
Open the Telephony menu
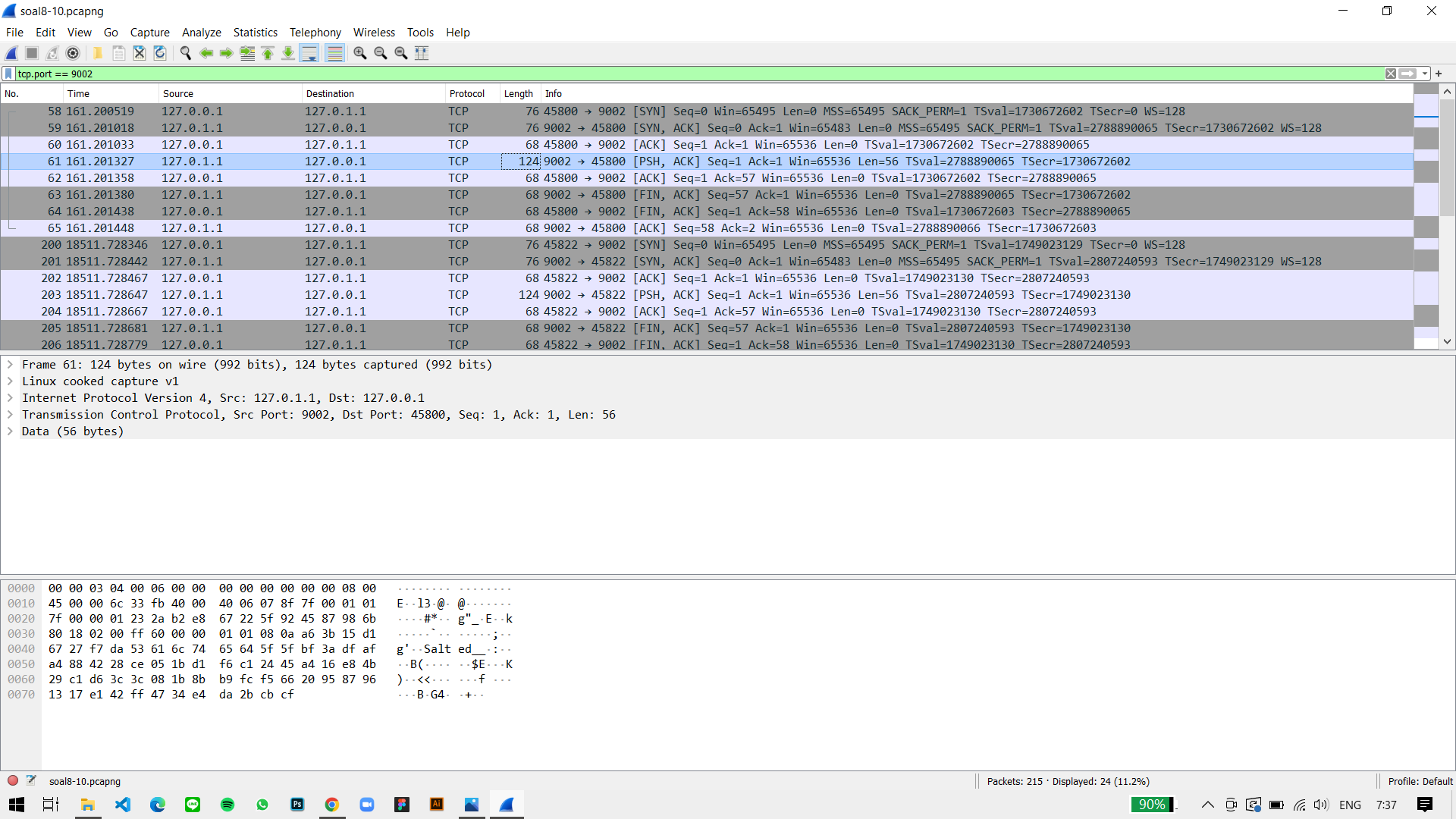[x=315, y=33]
